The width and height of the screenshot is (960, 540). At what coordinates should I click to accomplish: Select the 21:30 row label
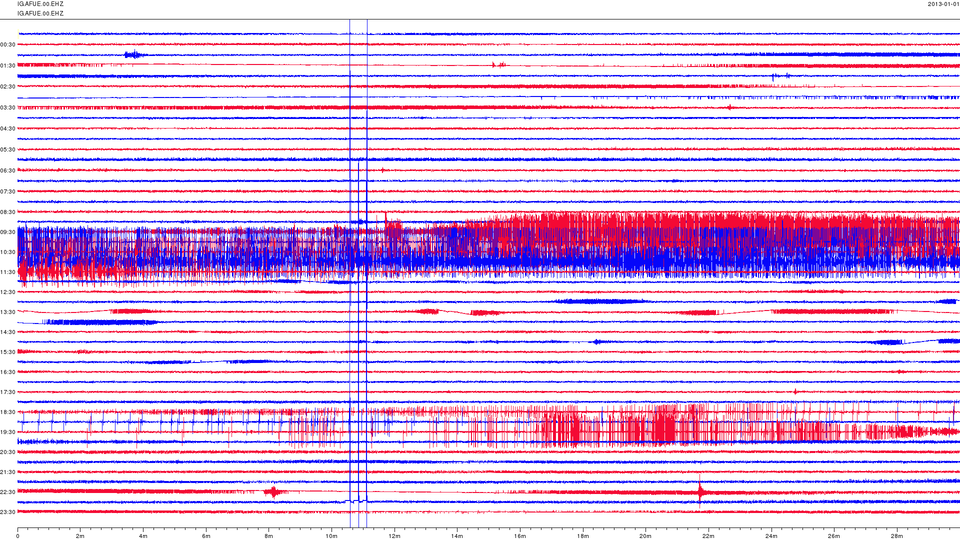point(8,472)
